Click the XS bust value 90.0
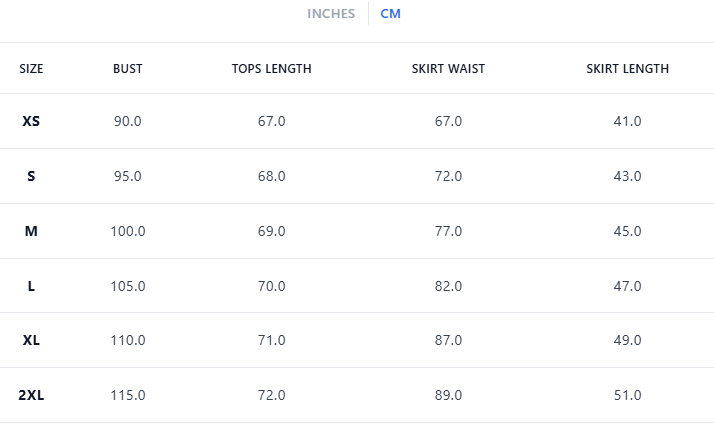Viewport: 714px width, 433px height. (127, 121)
